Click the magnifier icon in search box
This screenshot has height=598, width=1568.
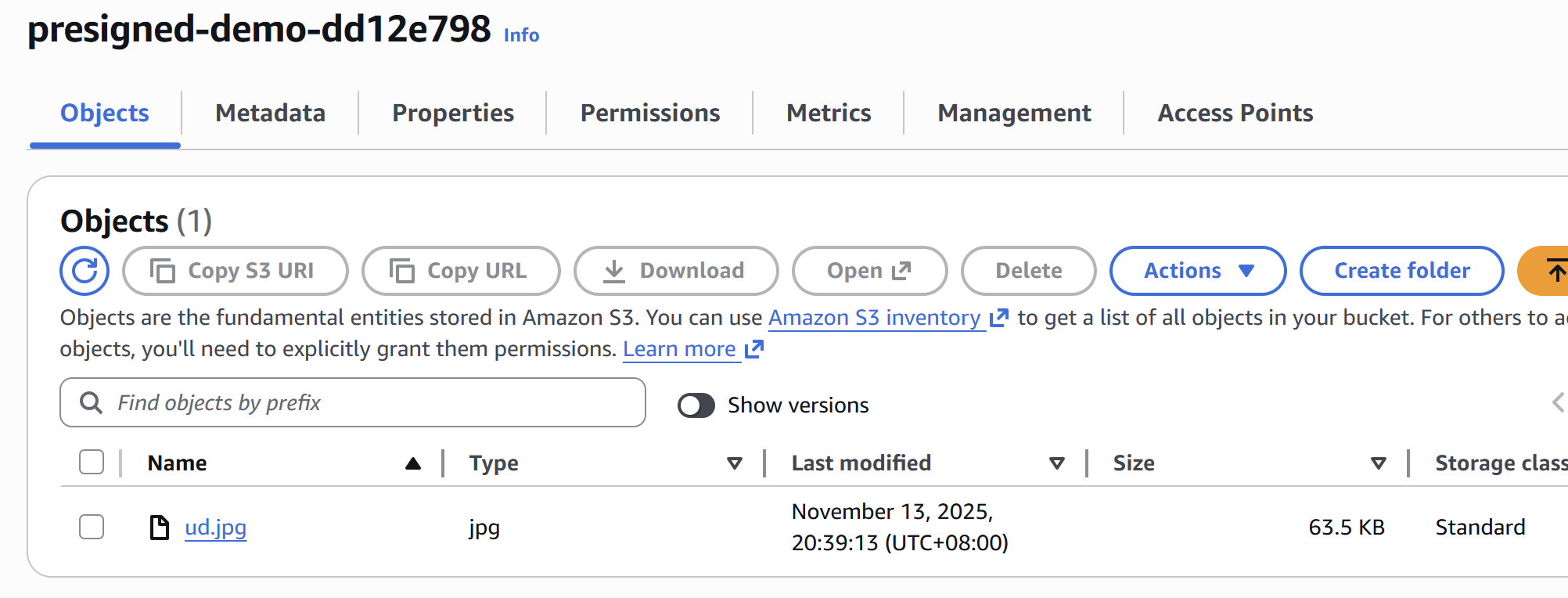[92, 403]
